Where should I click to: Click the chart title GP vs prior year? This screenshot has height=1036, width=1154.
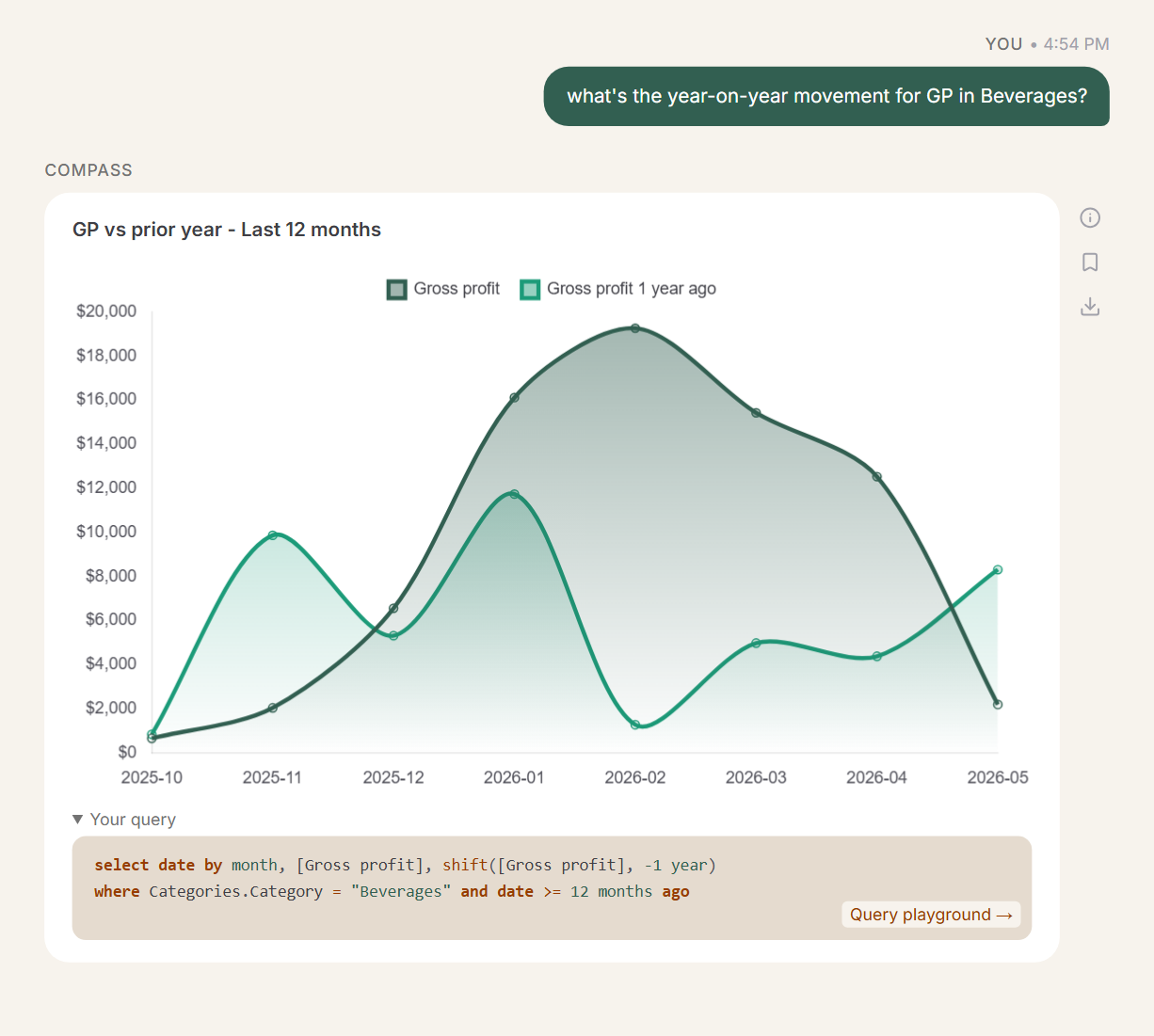pyautogui.click(x=227, y=230)
